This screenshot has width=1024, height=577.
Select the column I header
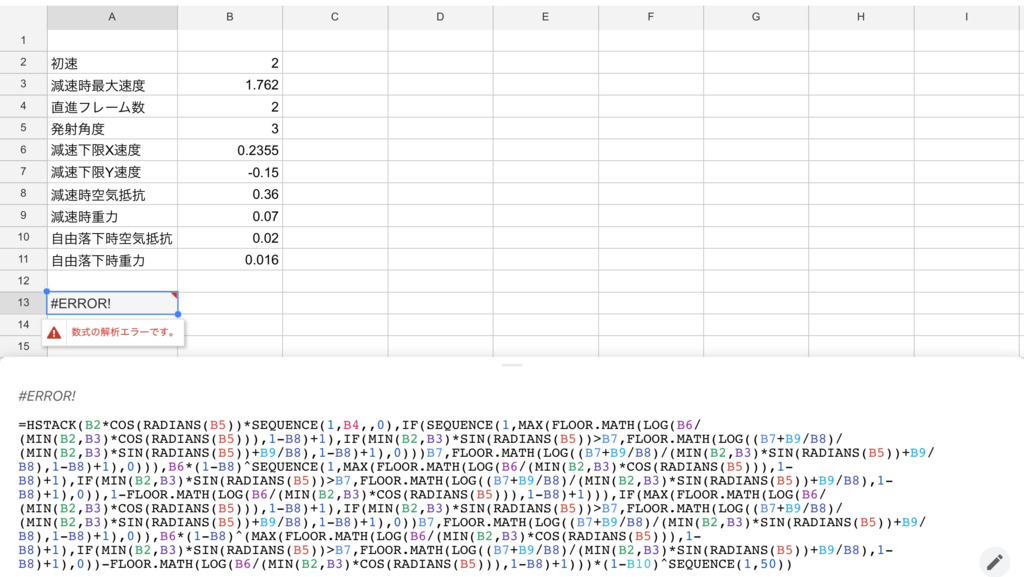[967, 17]
